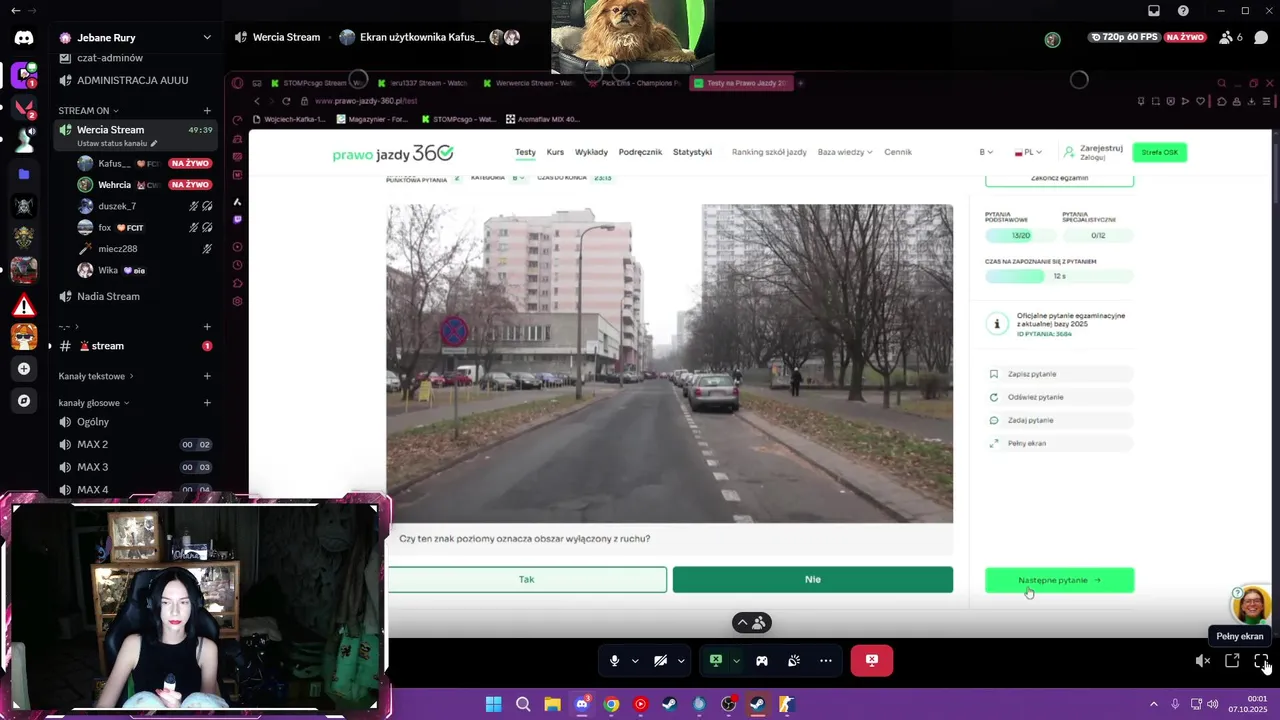Open Statystyki menu item

click(x=692, y=152)
